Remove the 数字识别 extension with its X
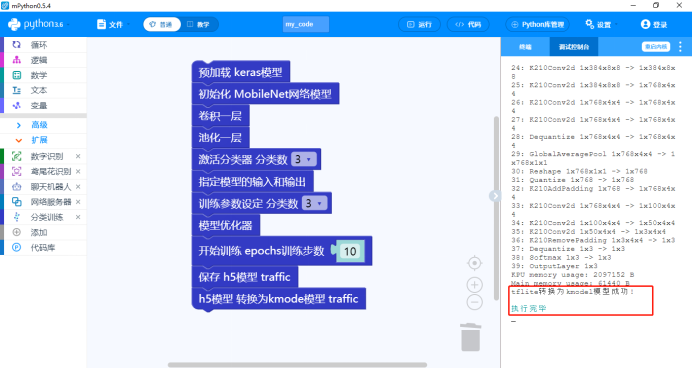Viewport: 693px width, 368px height. 78,156
